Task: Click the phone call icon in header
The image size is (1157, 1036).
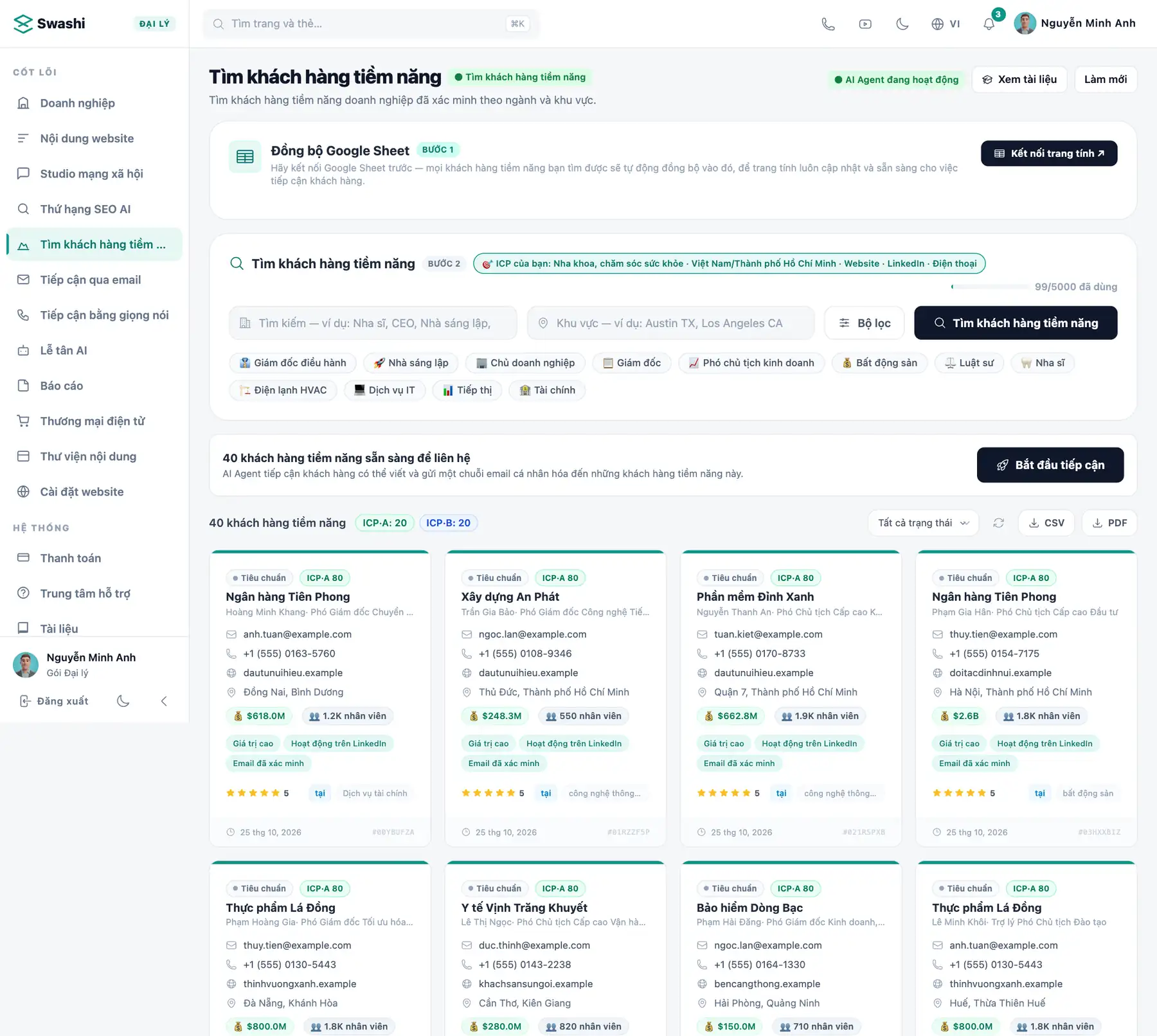Action: [828, 24]
